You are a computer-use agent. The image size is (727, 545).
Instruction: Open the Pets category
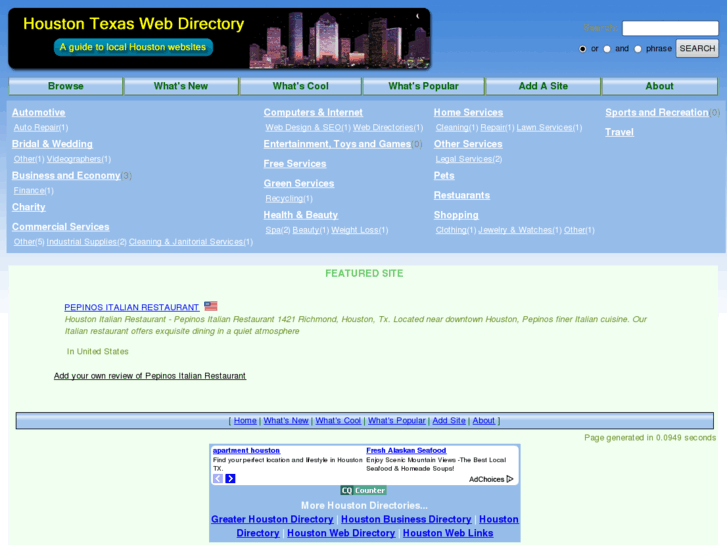coord(444,175)
